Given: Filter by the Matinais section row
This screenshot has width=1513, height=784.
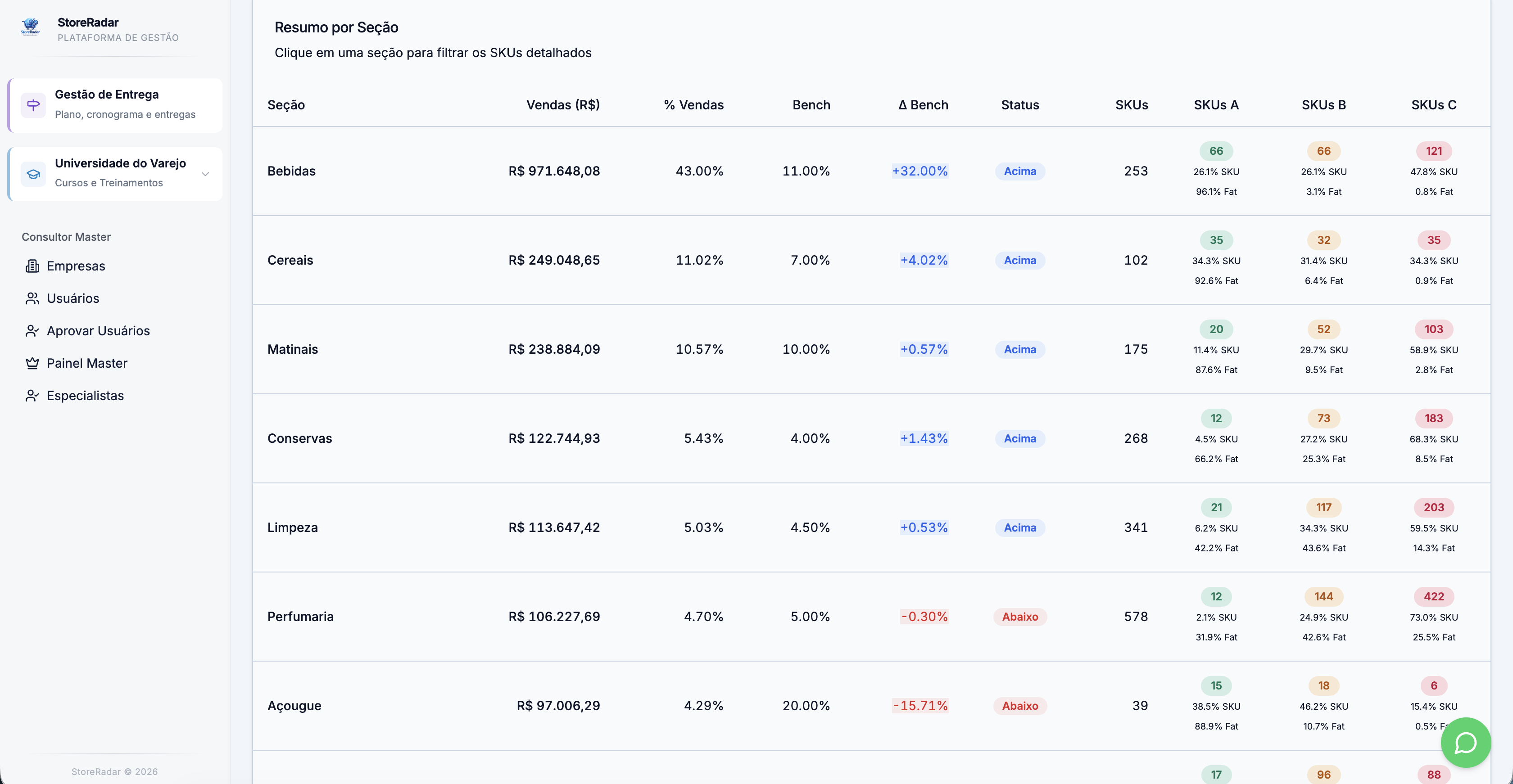Looking at the screenshot, I should click(x=871, y=349).
